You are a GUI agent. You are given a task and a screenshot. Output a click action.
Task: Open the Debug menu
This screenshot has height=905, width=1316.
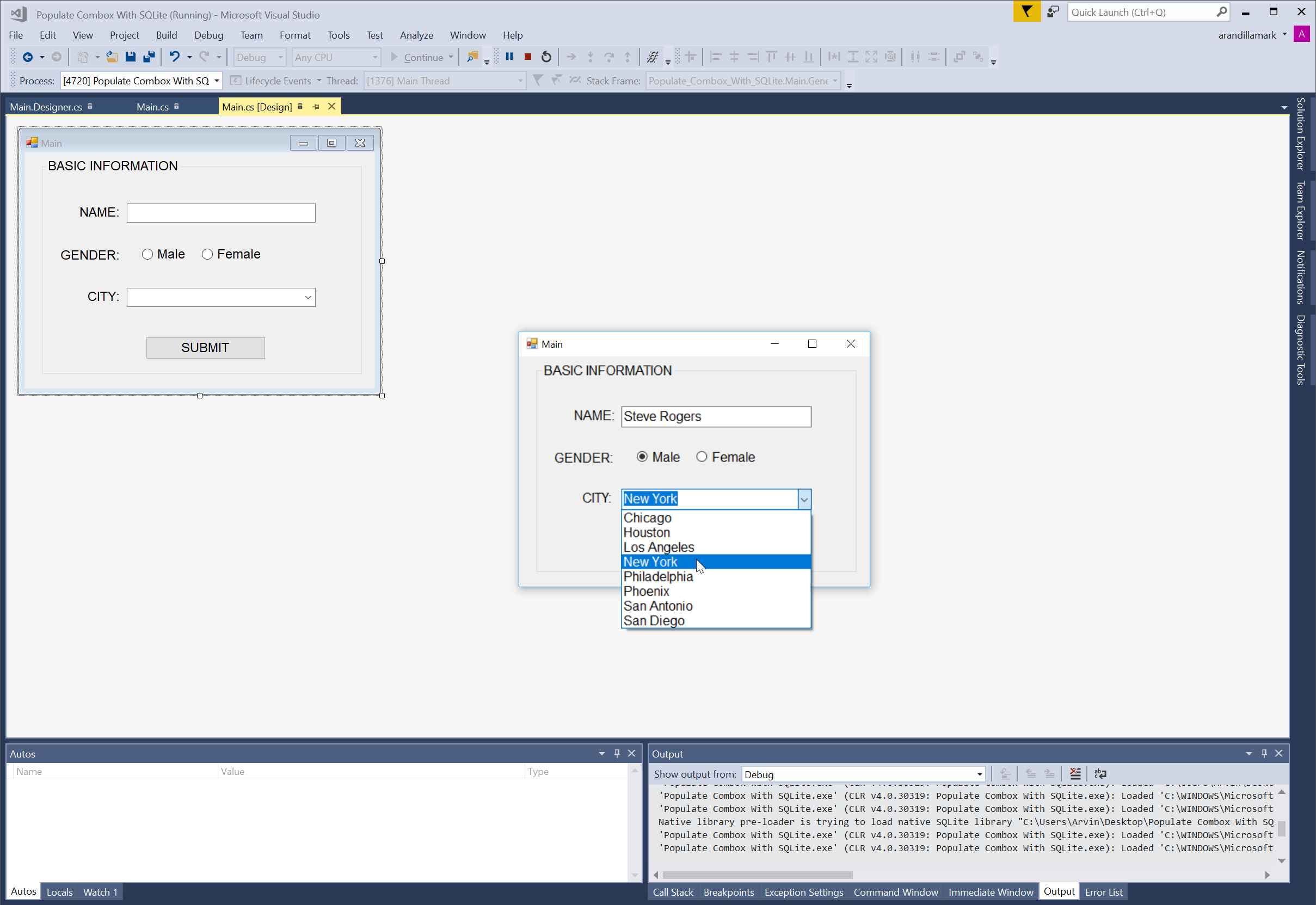208,35
